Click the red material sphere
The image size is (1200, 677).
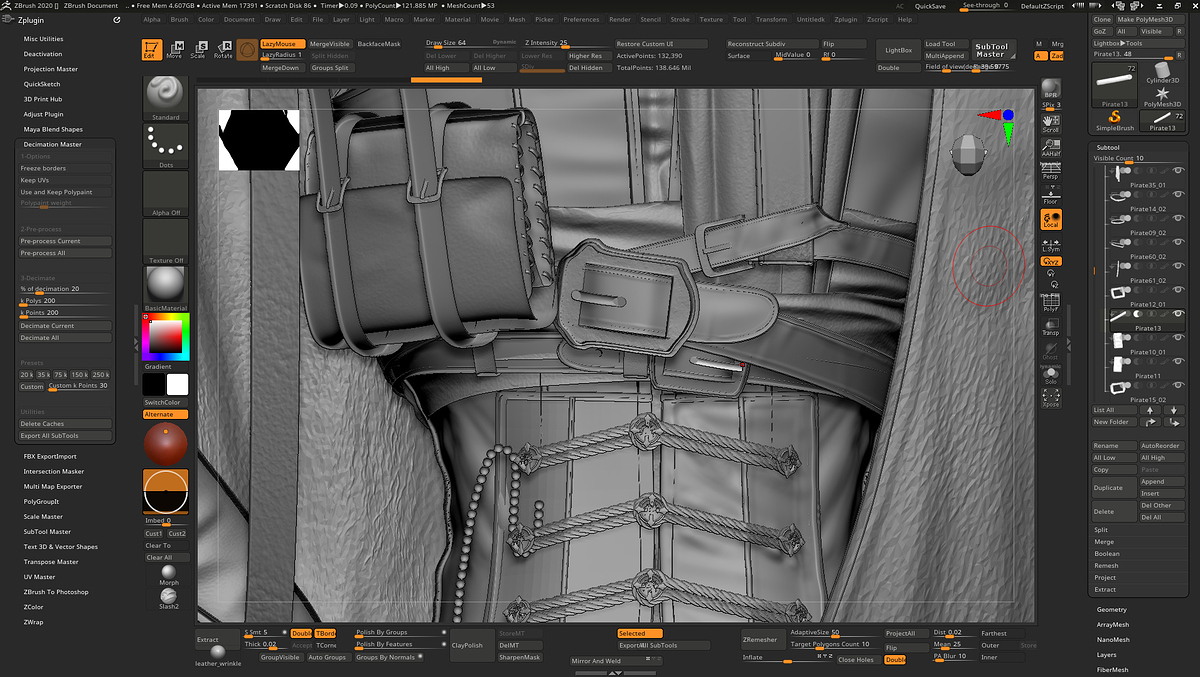166,443
